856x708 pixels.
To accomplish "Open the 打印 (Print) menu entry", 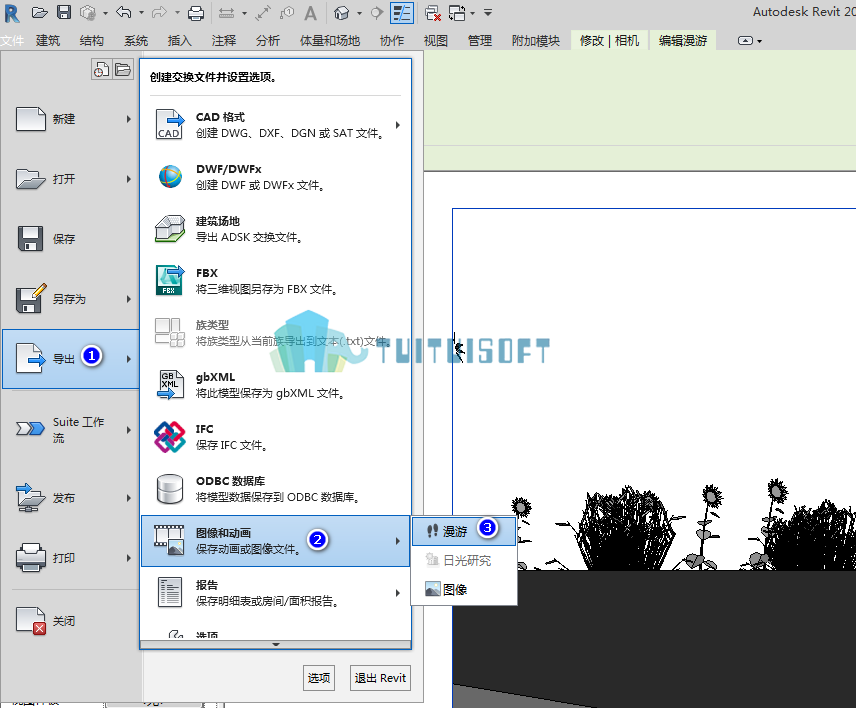I will tap(70, 558).
